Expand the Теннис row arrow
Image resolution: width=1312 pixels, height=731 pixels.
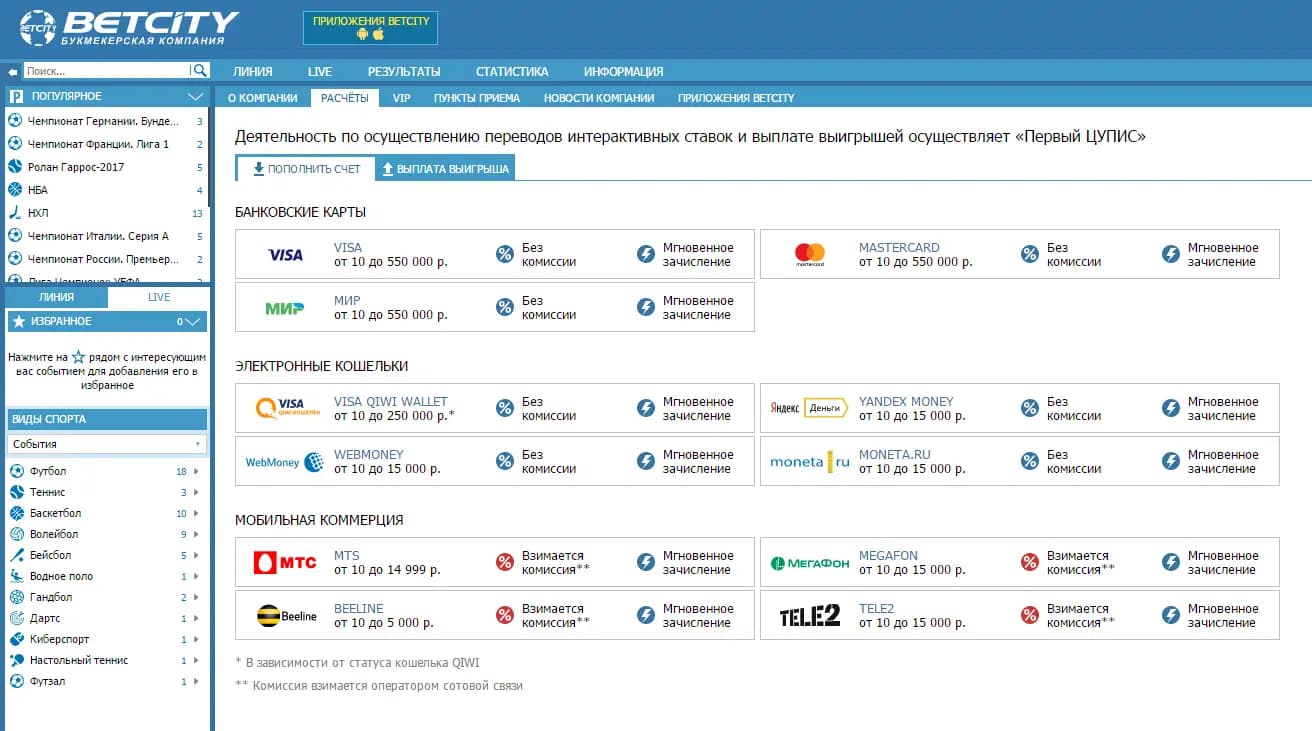pos(196,492)
